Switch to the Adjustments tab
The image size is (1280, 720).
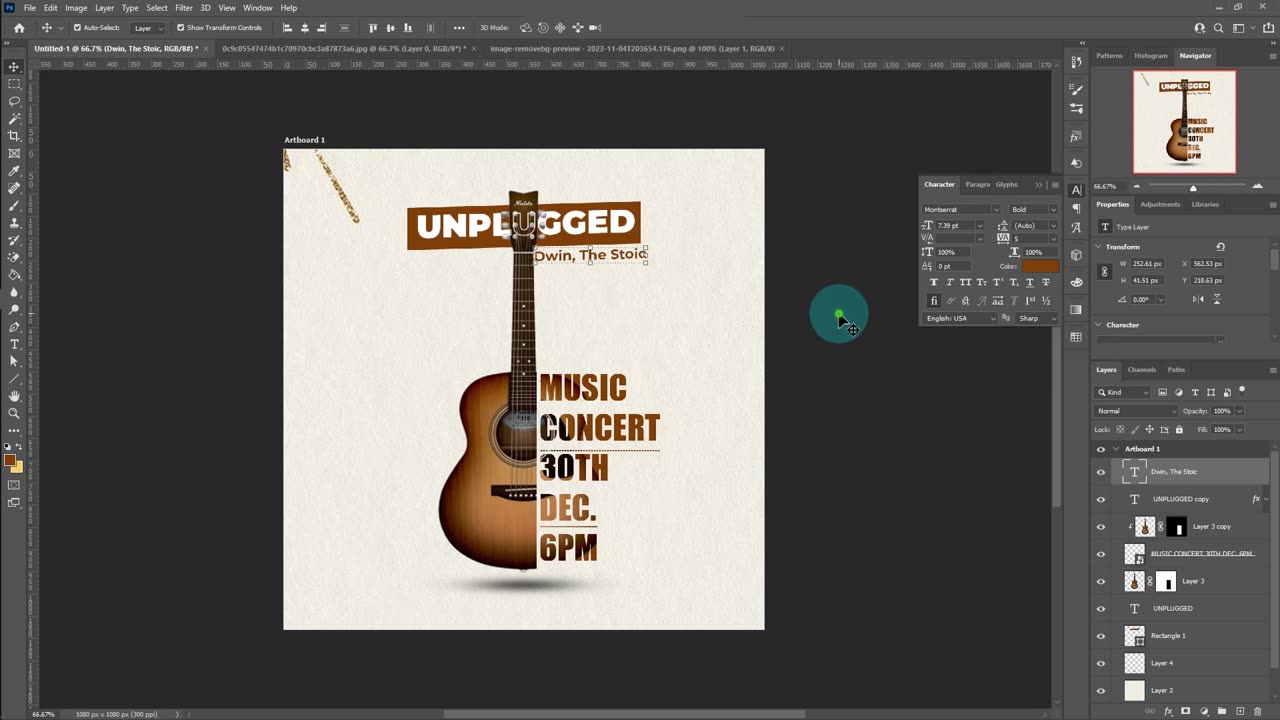click(x=1160, y=204)
